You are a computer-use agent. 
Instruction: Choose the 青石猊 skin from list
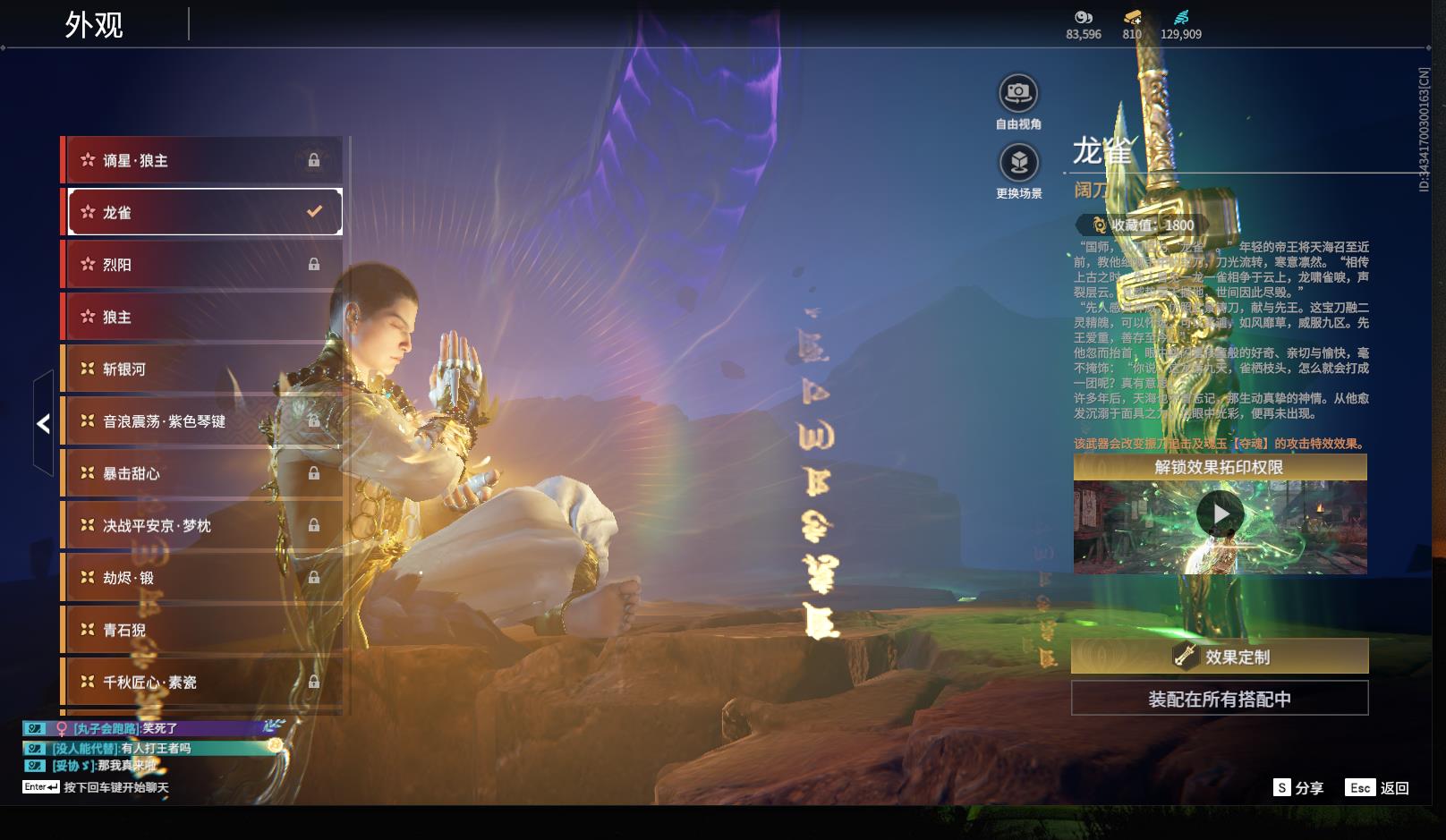click(201, 630)
